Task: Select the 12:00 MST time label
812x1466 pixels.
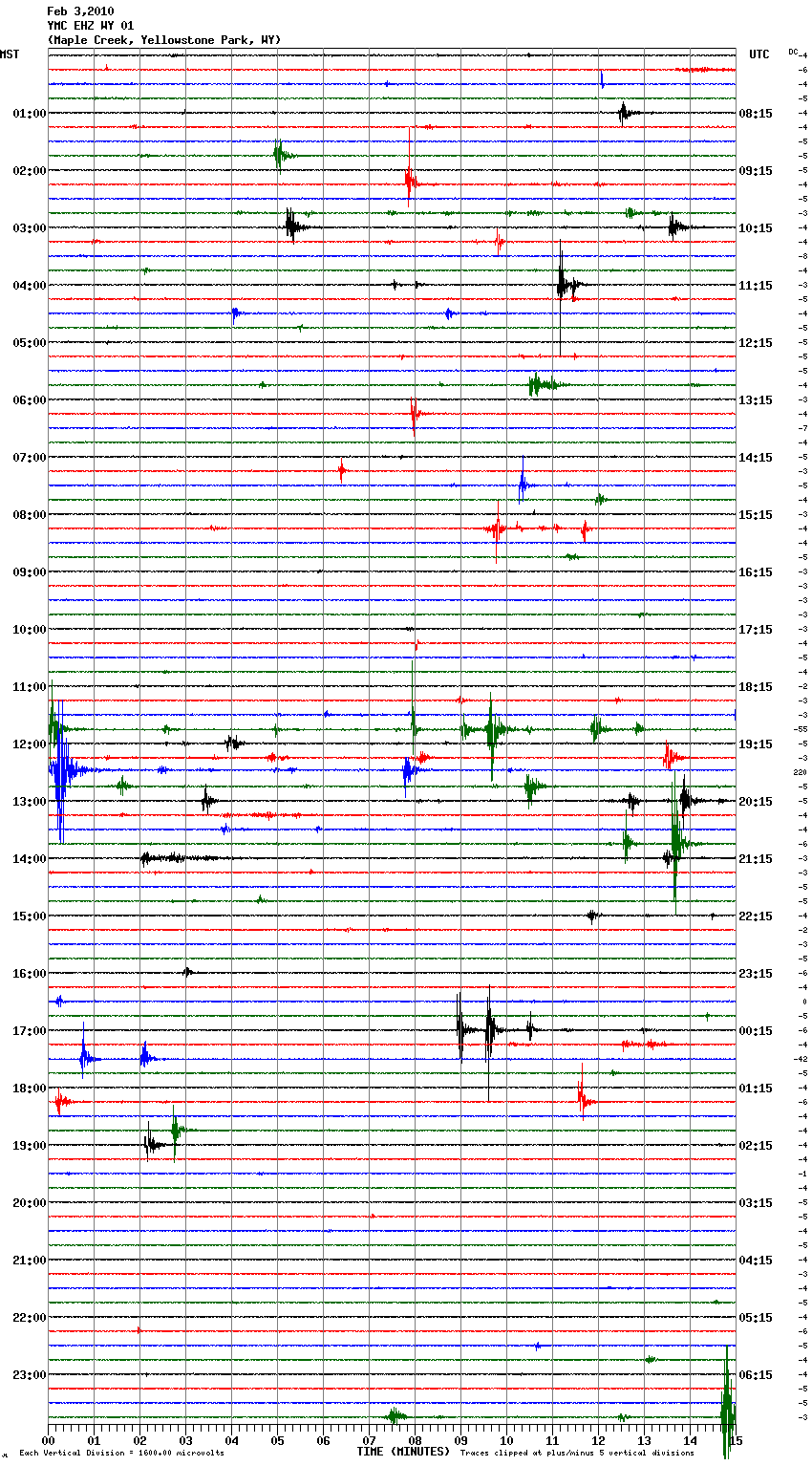Action: coord(29,744)
